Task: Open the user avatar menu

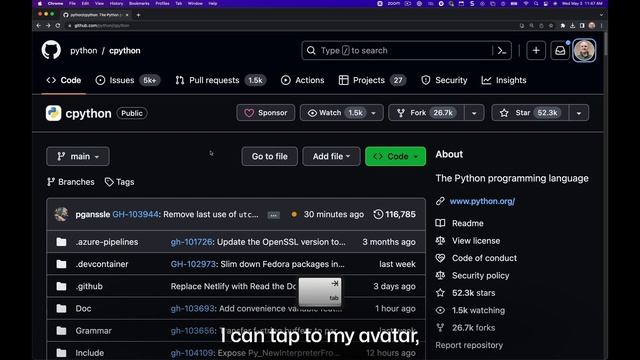Action: point(584,51)
